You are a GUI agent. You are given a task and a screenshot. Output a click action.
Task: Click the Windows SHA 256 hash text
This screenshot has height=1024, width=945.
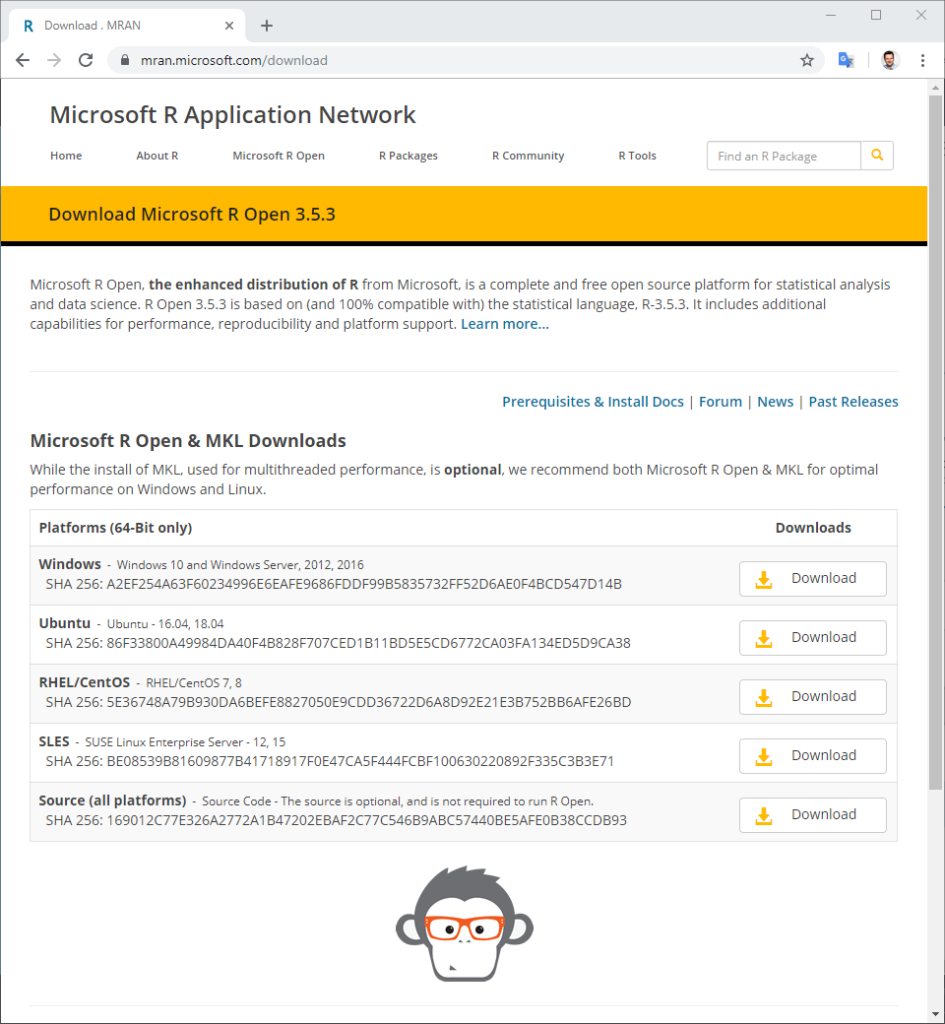pos(334,584)
